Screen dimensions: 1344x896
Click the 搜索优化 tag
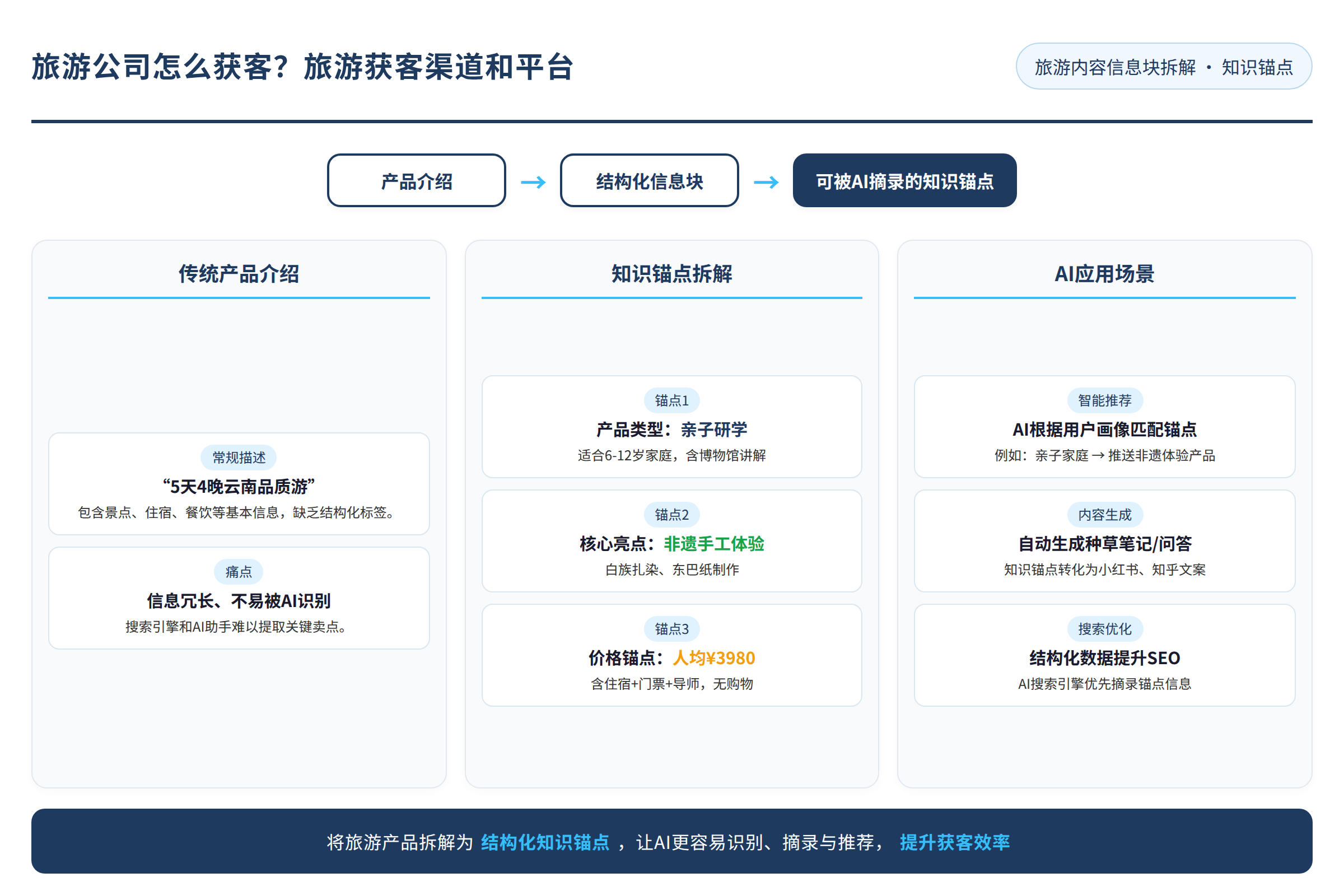(x=1105, y=629)
